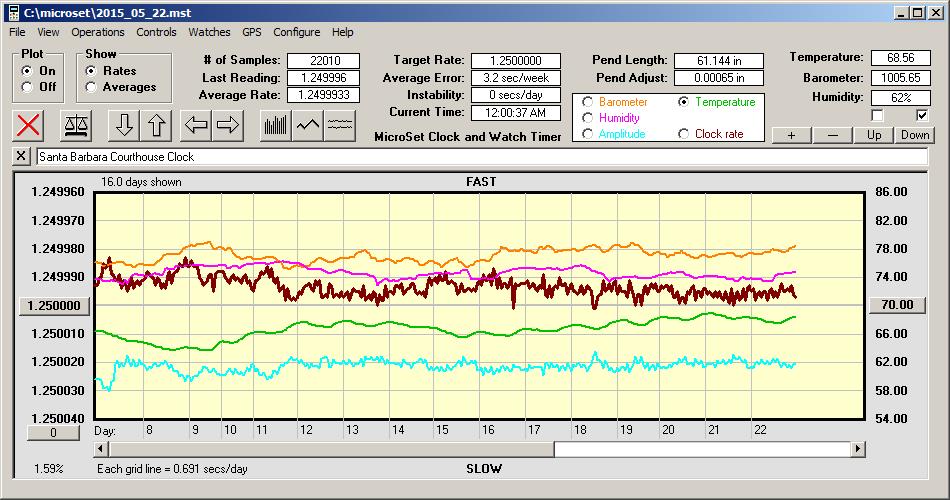Image resolution: width=950 pixels, height=500 pixels.
Task: Enable the unchecked box below Humidity
Action: coord(877,116)
